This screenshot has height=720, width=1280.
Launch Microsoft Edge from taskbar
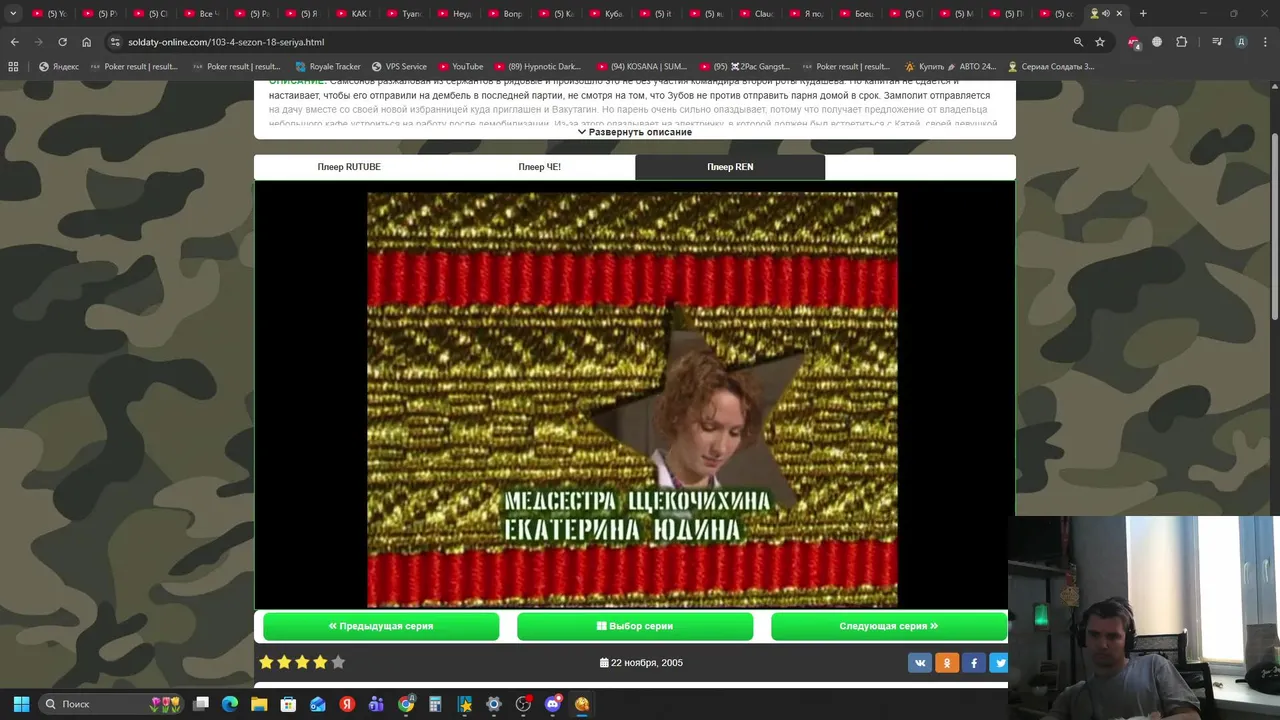point(230,704)
